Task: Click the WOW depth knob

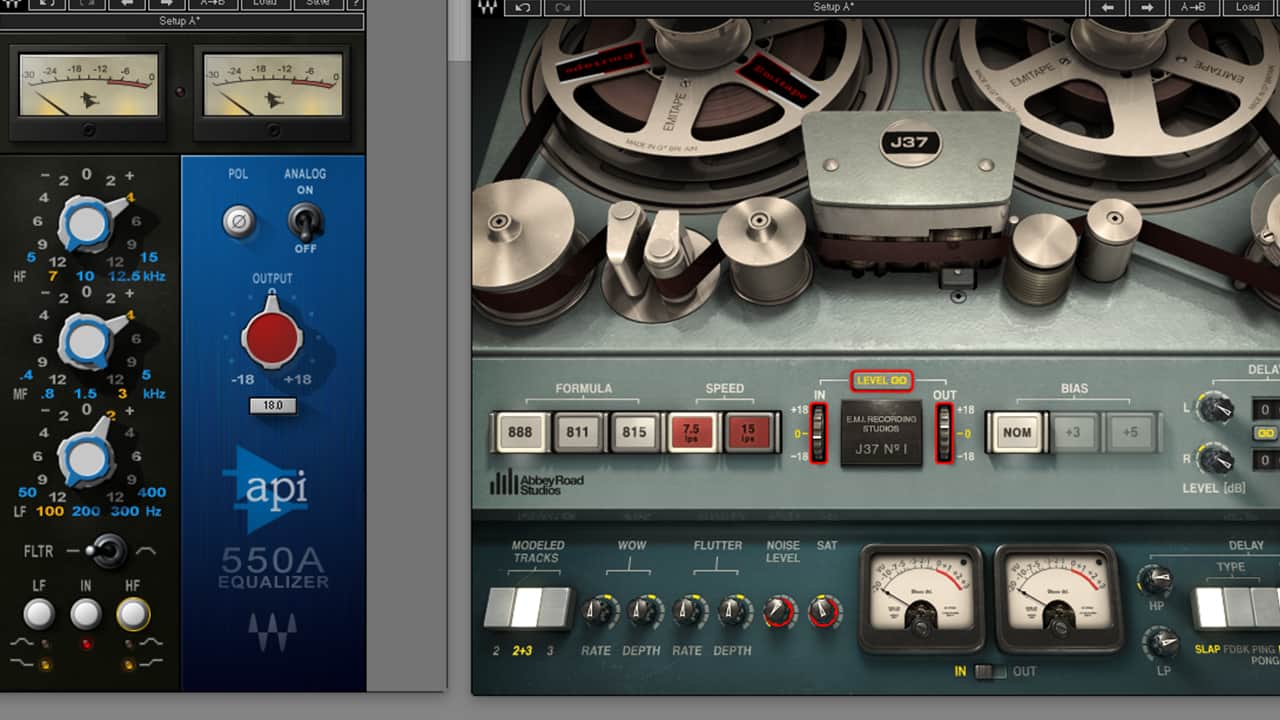Action: (645, 610)
